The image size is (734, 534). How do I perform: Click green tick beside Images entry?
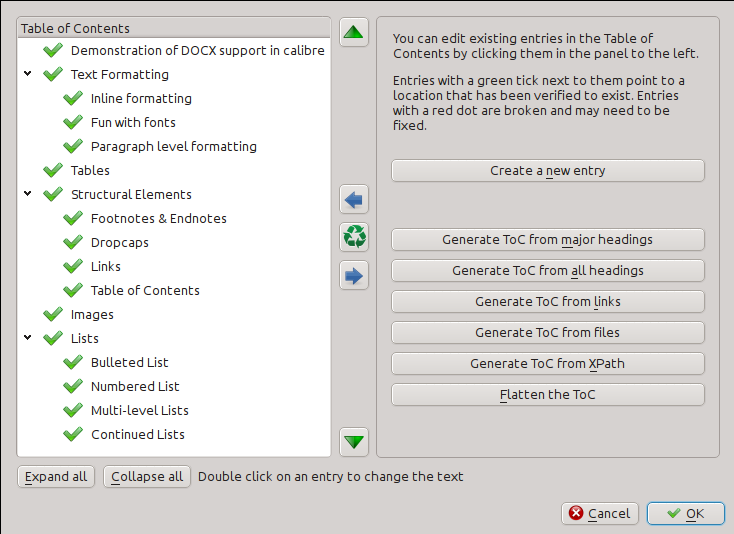[x=54, y=315]
